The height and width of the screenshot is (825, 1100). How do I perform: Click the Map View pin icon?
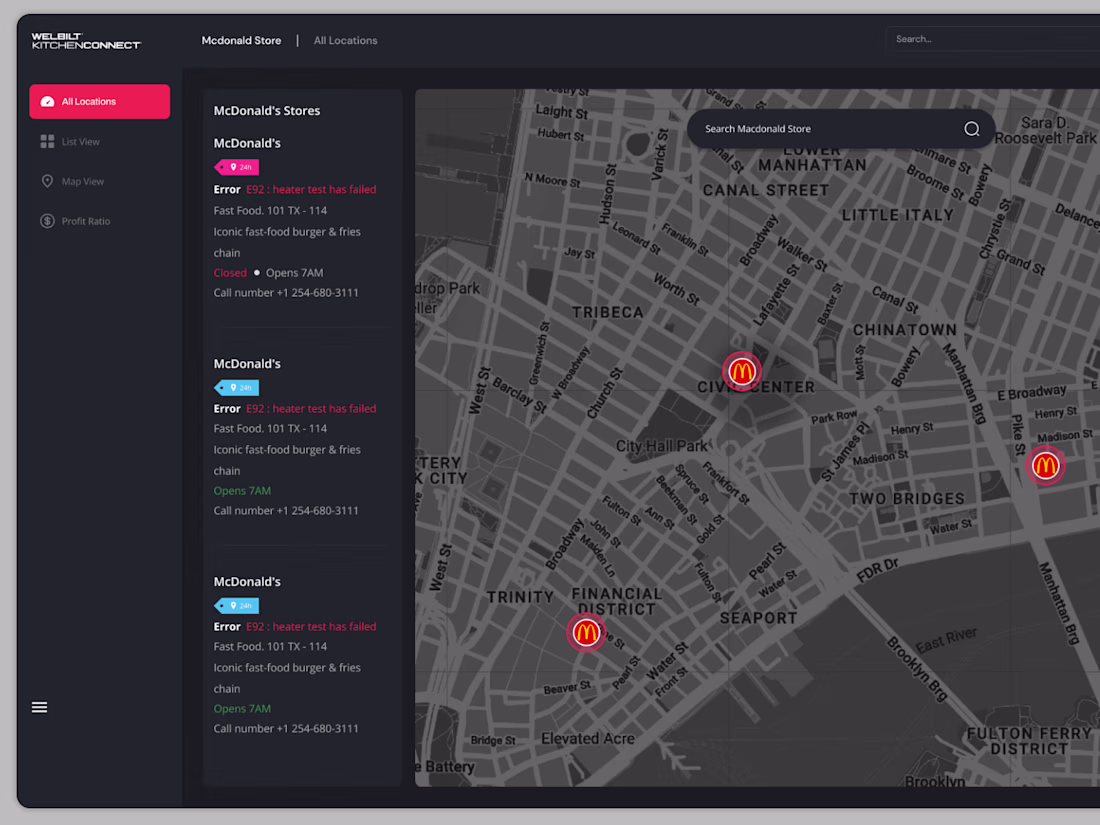pos(47,182)
